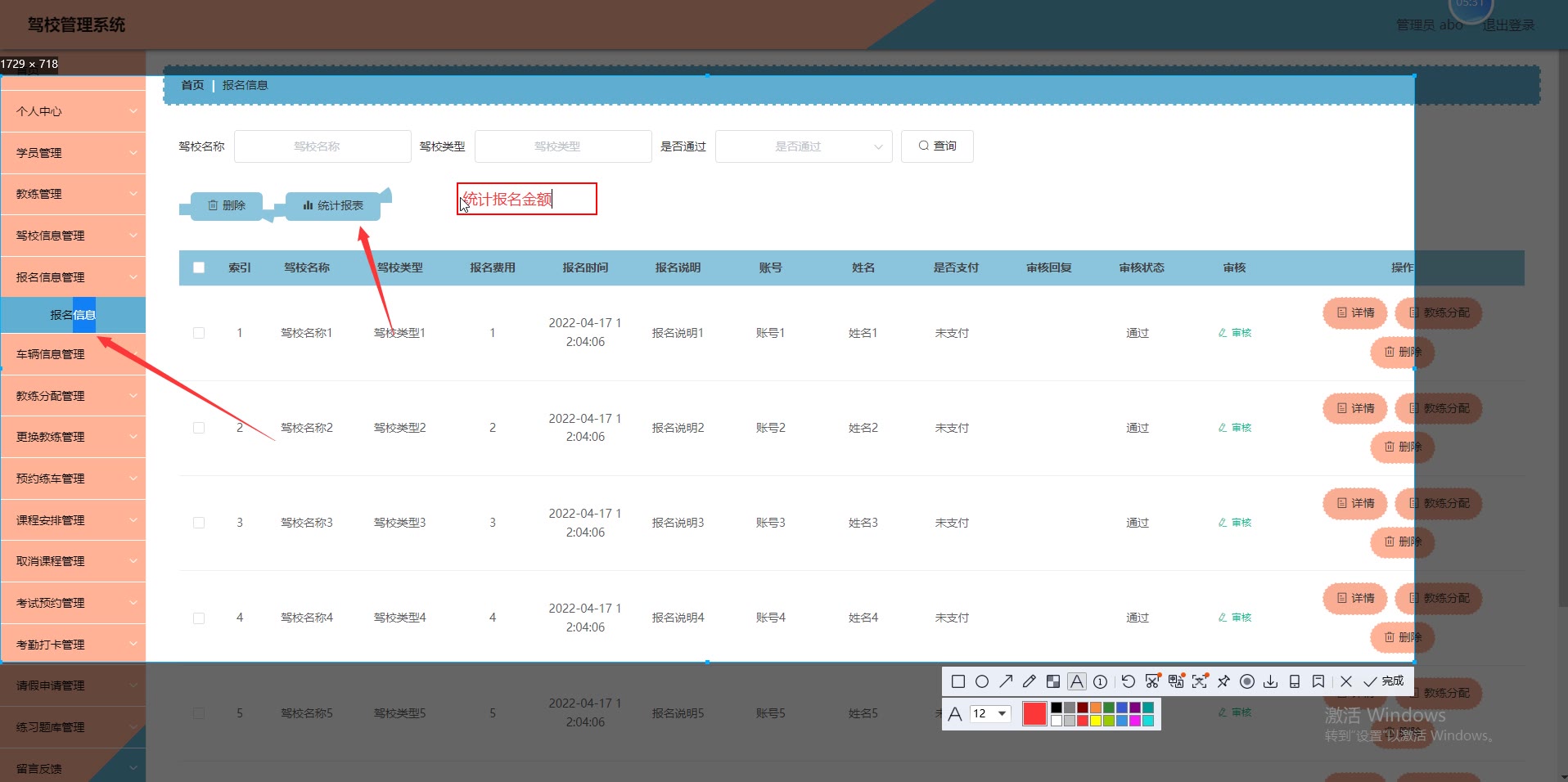This screenshot has height=782, width=1568.
Task: Expand the 个人中心 sidebar chevron
Action: pyautogui.click(x=133, y=111)
